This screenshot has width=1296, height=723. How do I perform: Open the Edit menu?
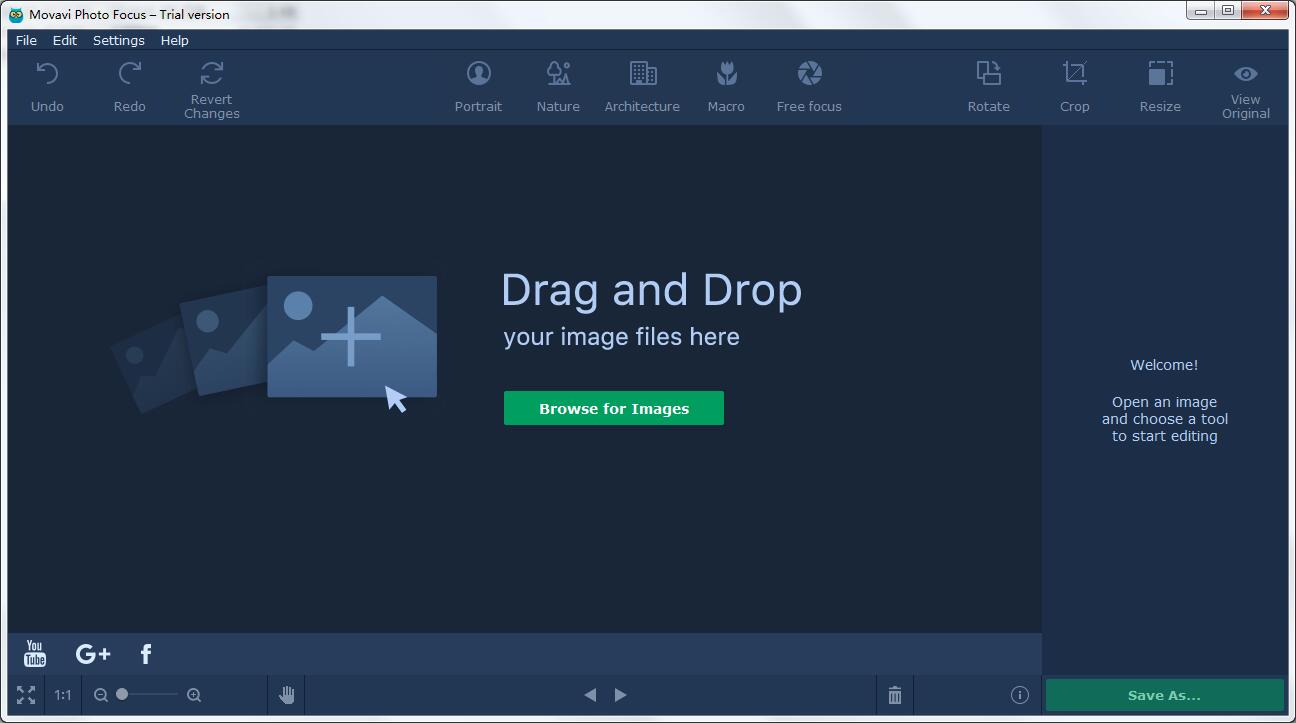coord(65,40)
